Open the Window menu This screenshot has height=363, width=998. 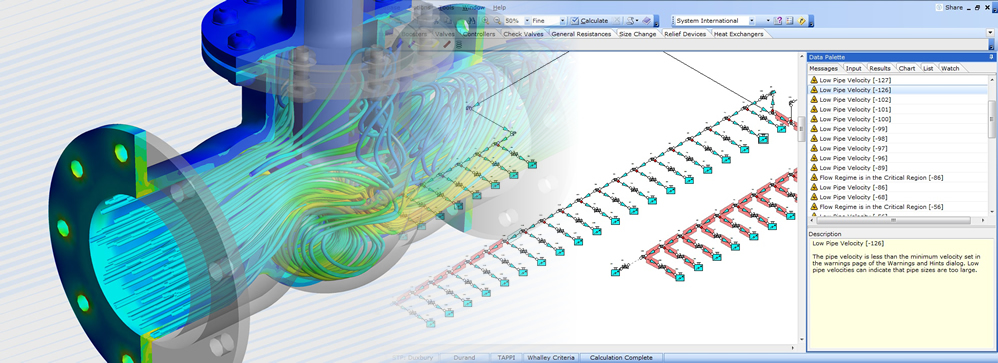pos(473,8)
